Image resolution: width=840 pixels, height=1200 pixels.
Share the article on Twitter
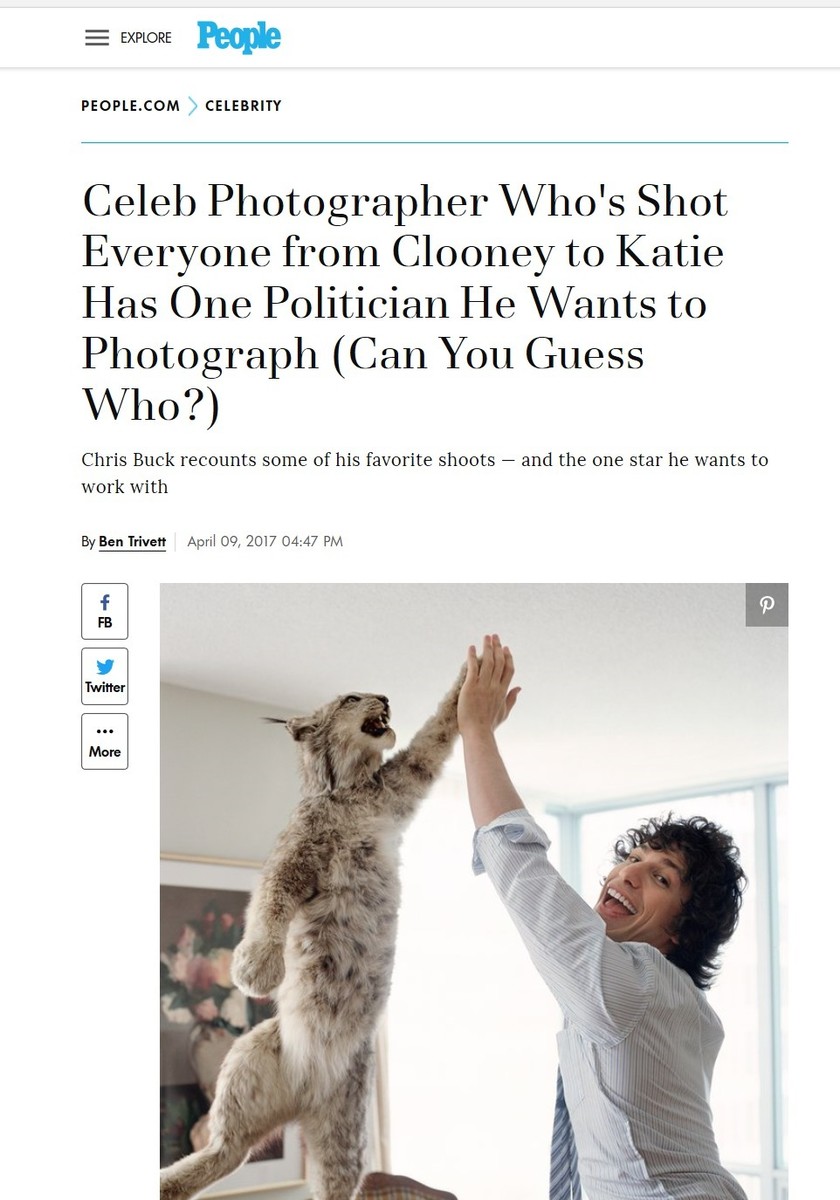105,675
